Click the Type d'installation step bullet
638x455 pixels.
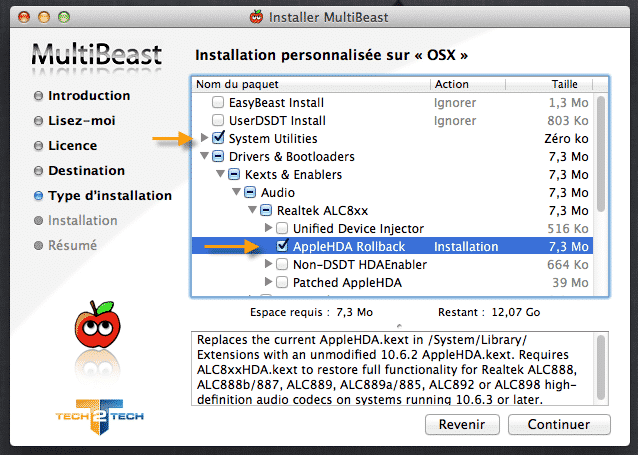tap(39, 196)
